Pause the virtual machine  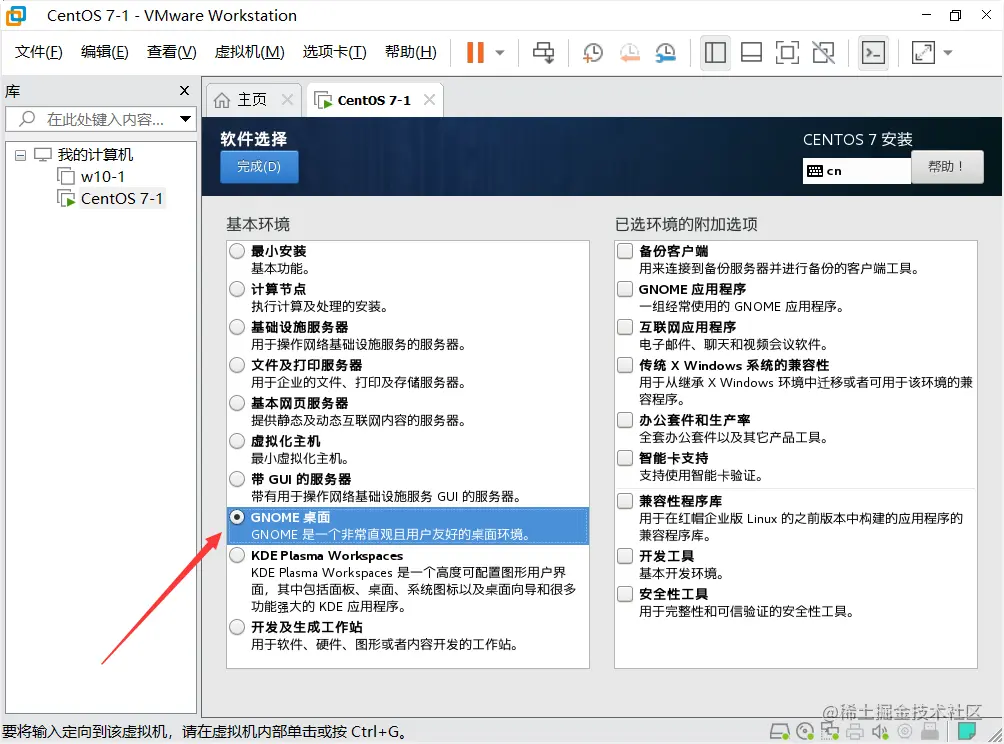[x=475, y=53]
